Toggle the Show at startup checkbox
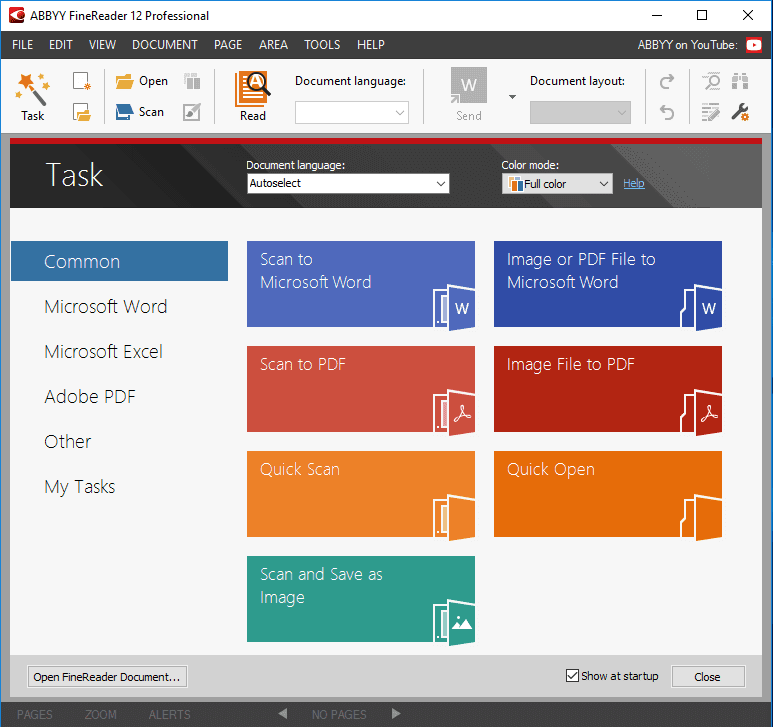 572,676
